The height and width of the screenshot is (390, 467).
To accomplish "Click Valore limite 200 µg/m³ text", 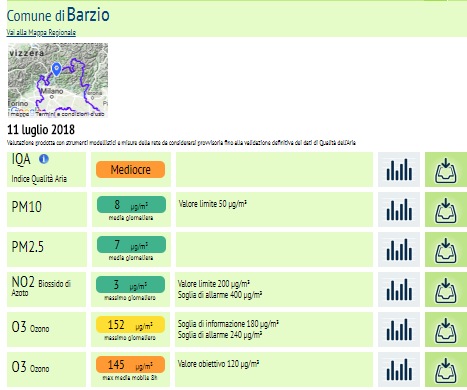I will (x=214, y=284).
